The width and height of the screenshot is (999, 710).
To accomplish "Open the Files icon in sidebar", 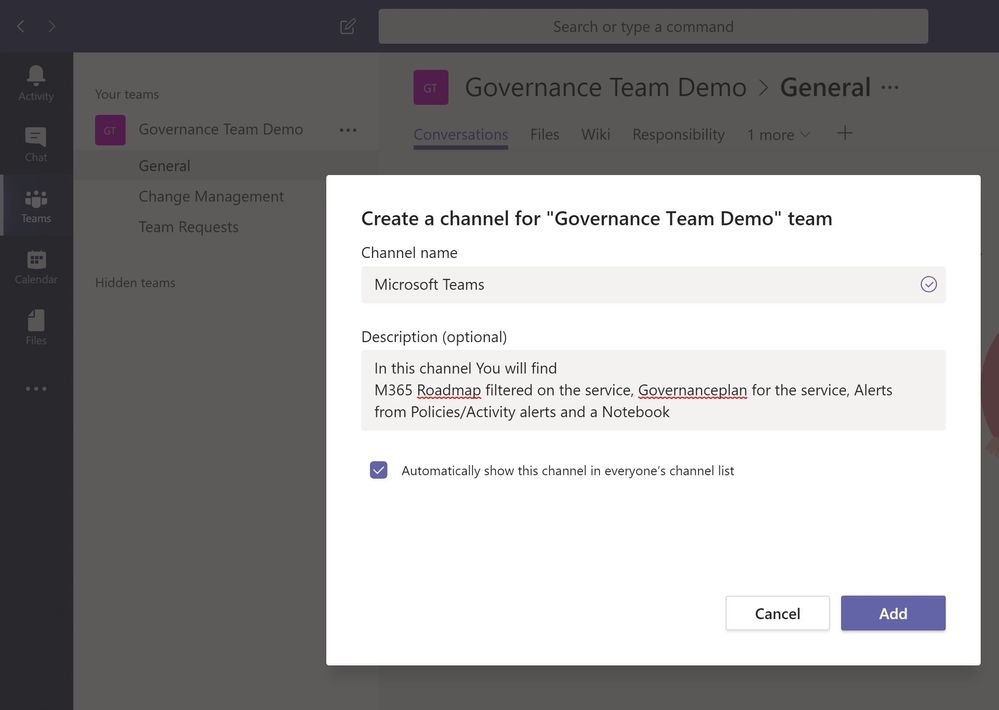I will [x=36, y=328].
